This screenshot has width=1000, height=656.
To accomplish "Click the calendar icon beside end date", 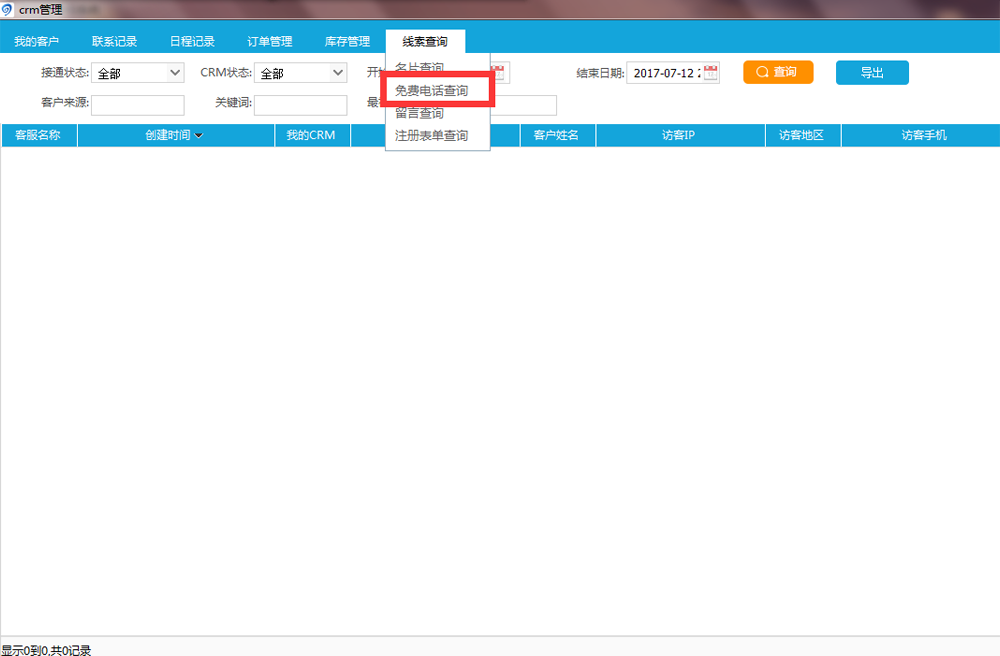I will (711, 72).
